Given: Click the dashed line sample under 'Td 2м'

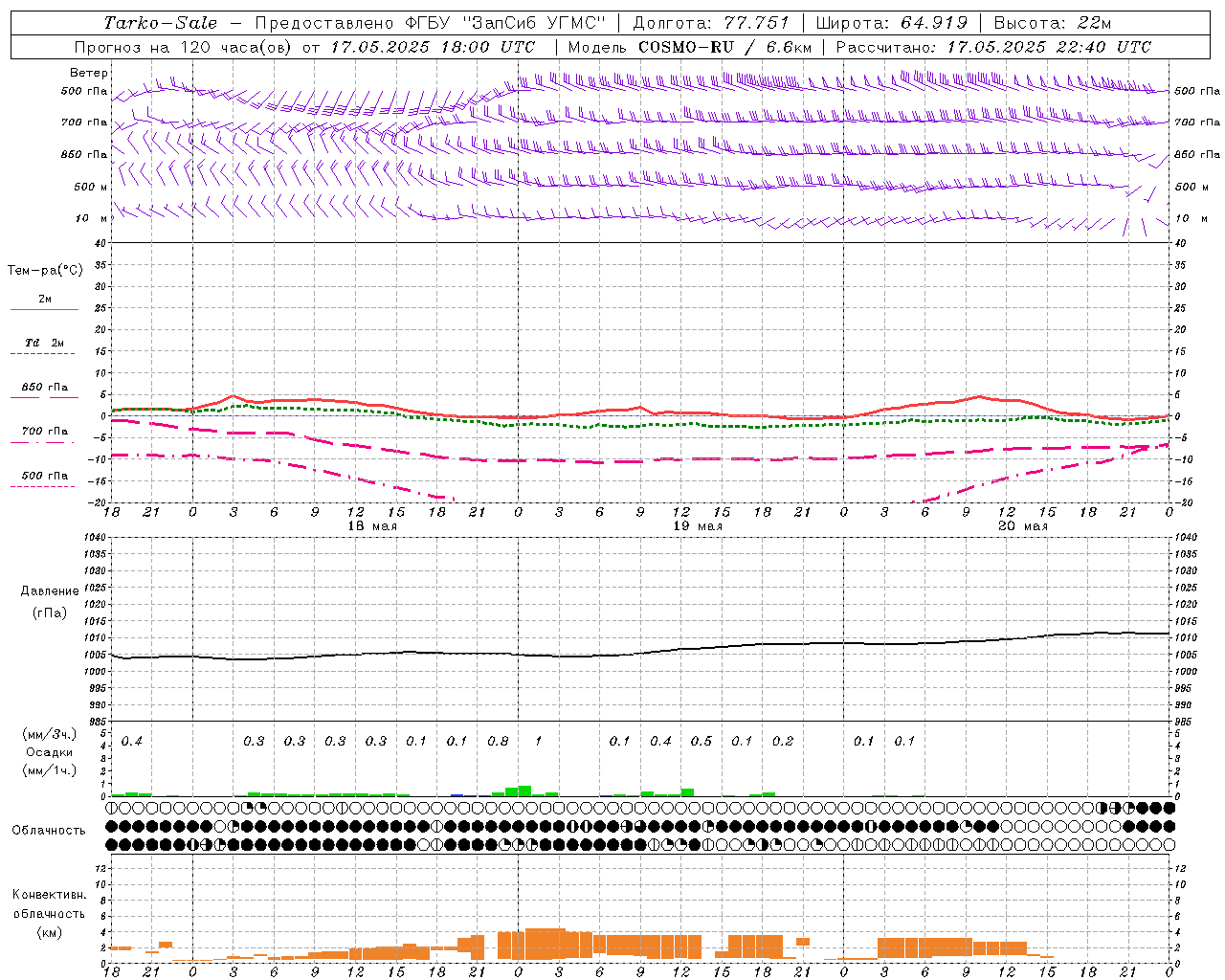Looking at the screenshot, I should pyautogui.click(x=42, y=354).
